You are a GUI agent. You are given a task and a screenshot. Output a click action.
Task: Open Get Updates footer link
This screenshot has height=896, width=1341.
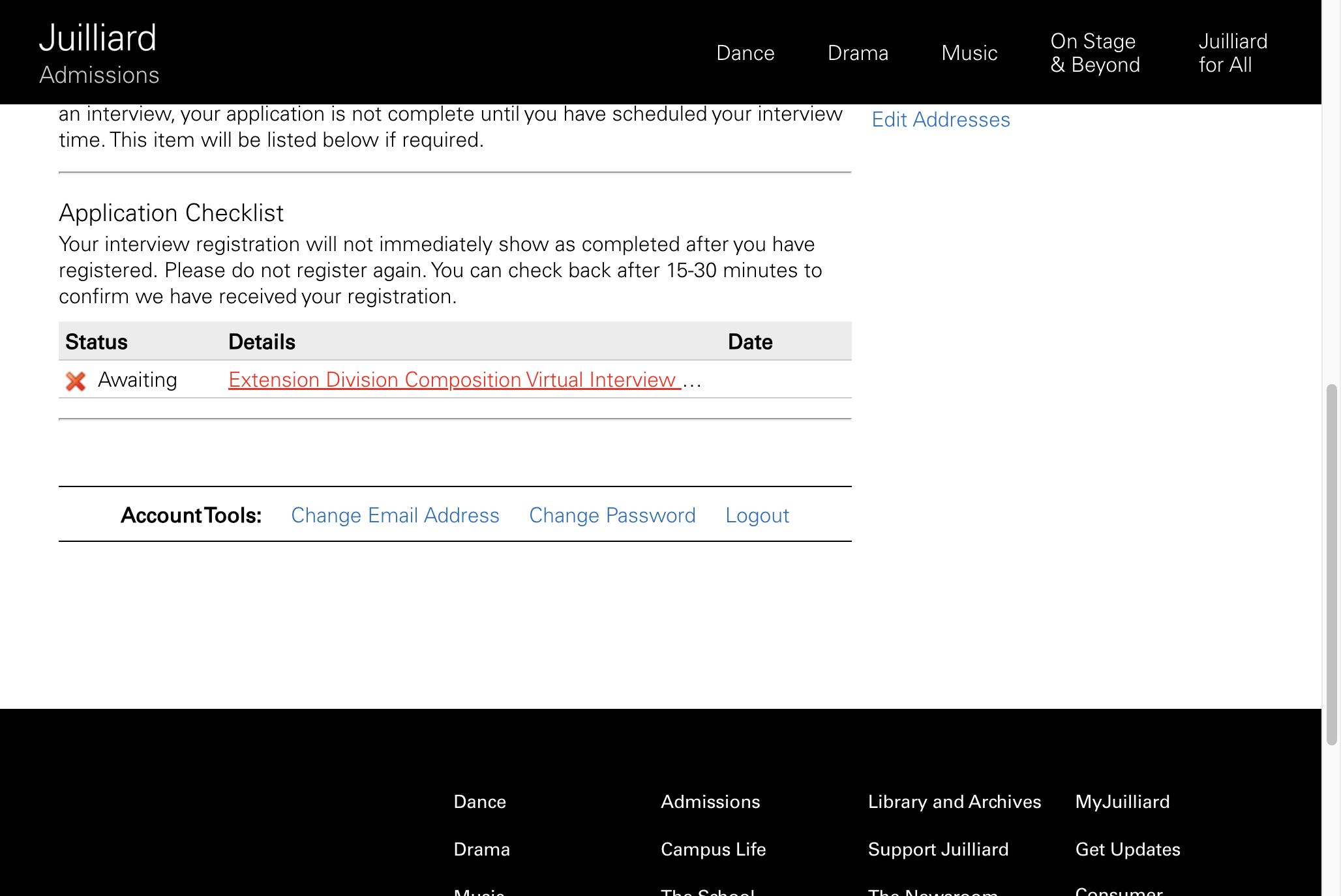[x=1128, y=849]
